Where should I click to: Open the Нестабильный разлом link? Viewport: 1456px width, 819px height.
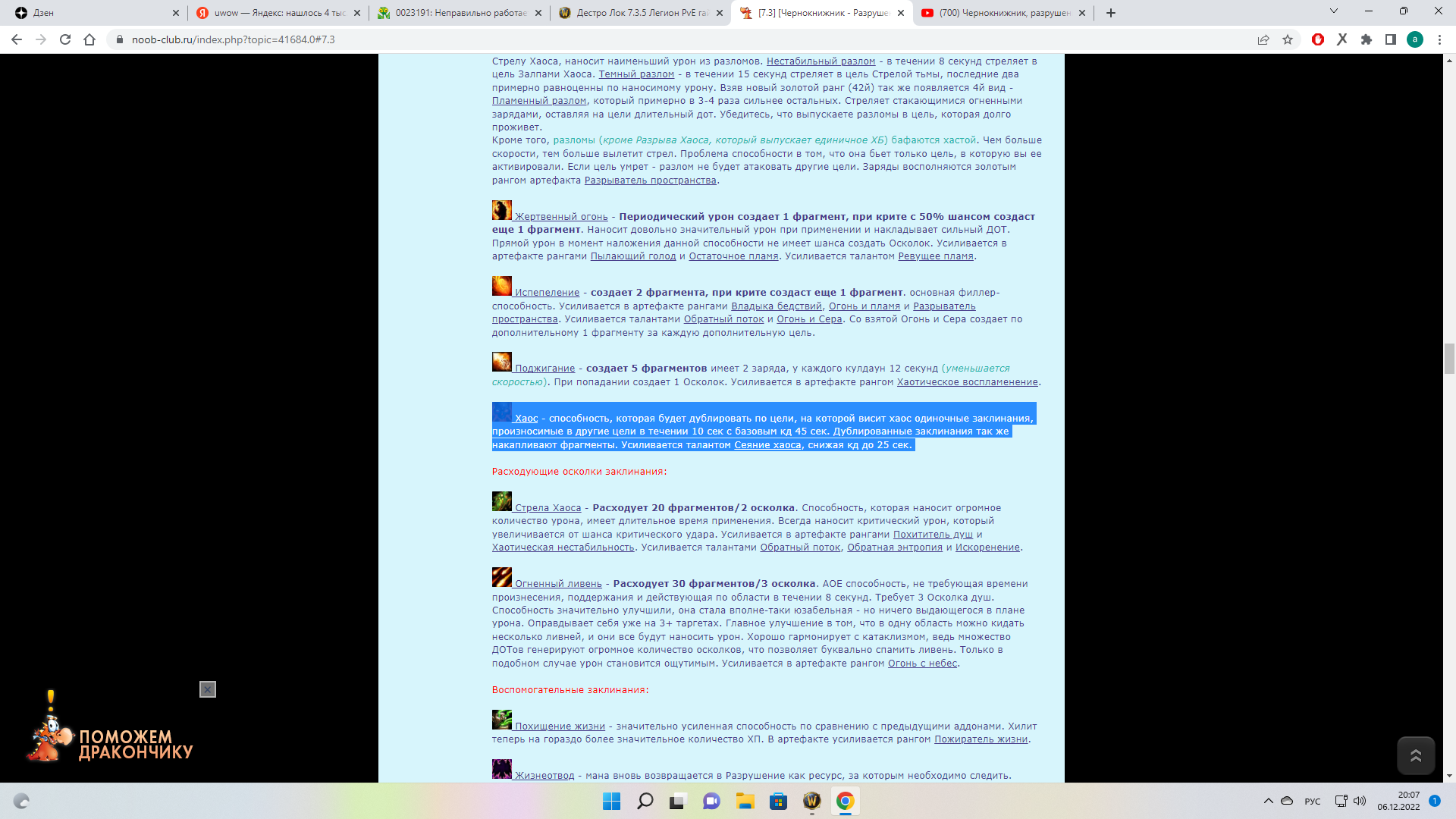coord(821,61)
